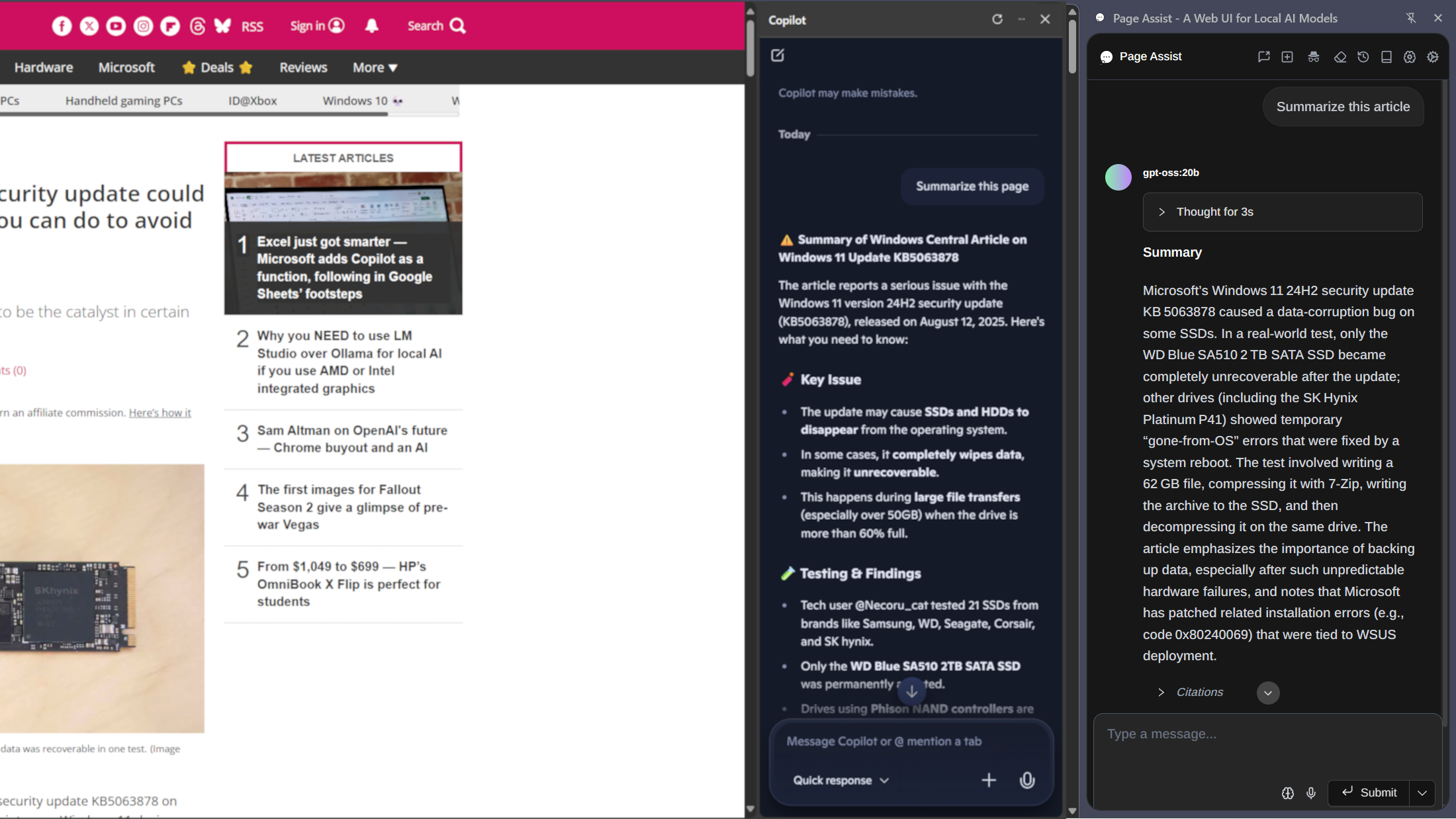This screenshot has width=1456, height=819.
Task: Click microphone icon in Page Assist input
Action: [x=1311, y=793]
